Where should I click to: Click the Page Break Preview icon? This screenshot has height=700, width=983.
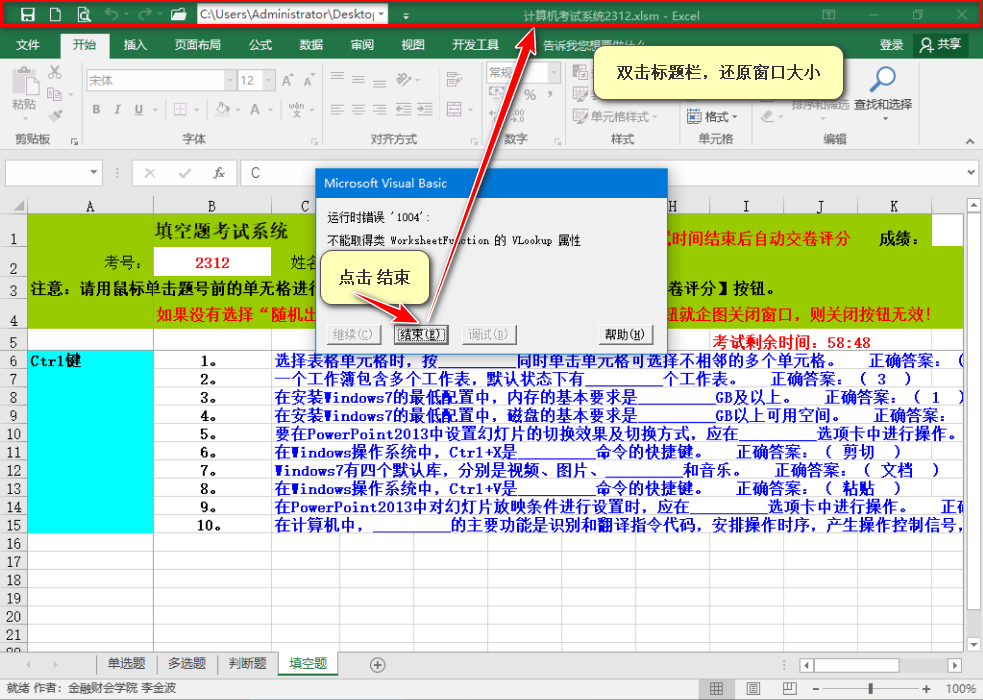pos(789,689)
